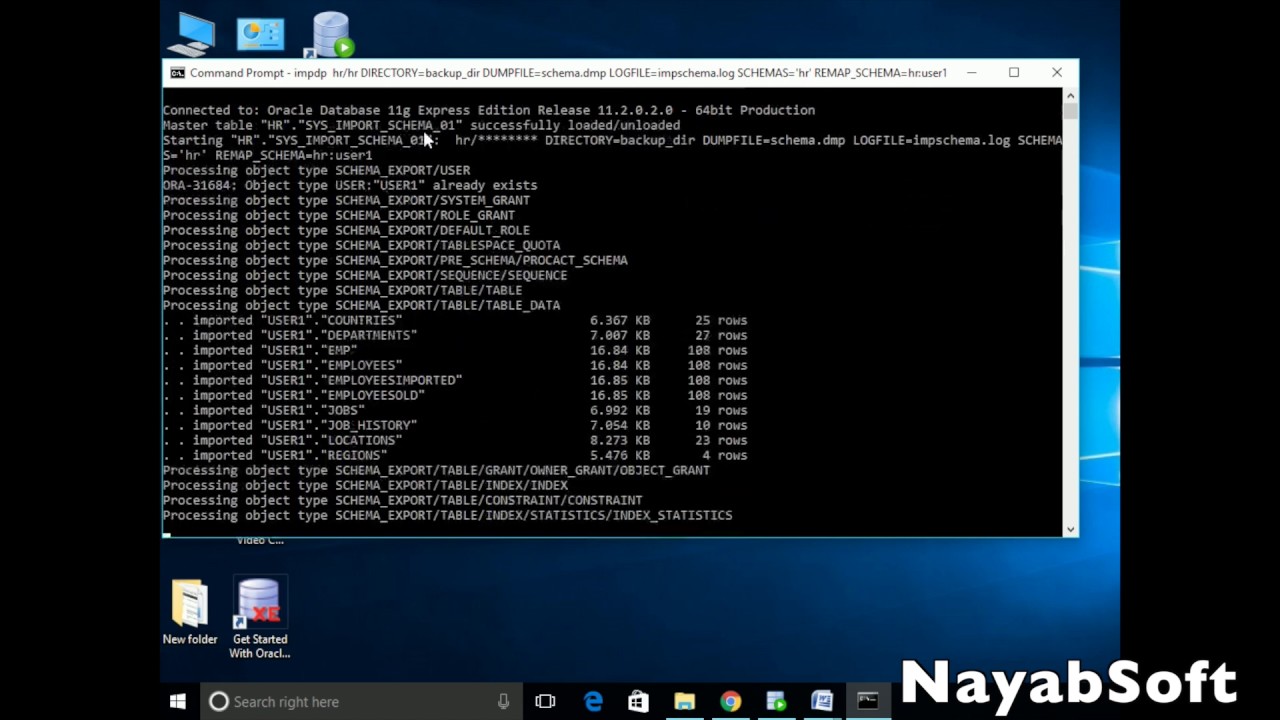Click the microphone icon in taskbar search

(503, 702)
